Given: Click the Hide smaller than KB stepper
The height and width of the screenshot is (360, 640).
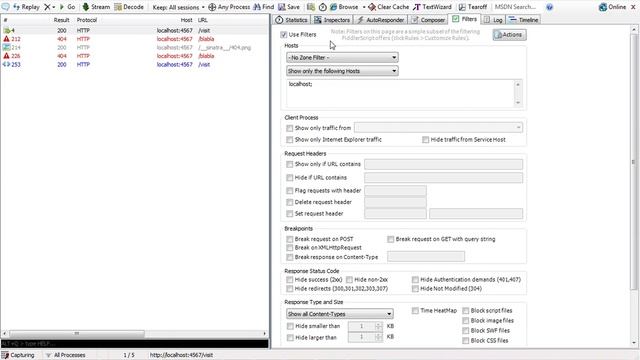Looking at the screenshot, I should click(x=378, y=326).
